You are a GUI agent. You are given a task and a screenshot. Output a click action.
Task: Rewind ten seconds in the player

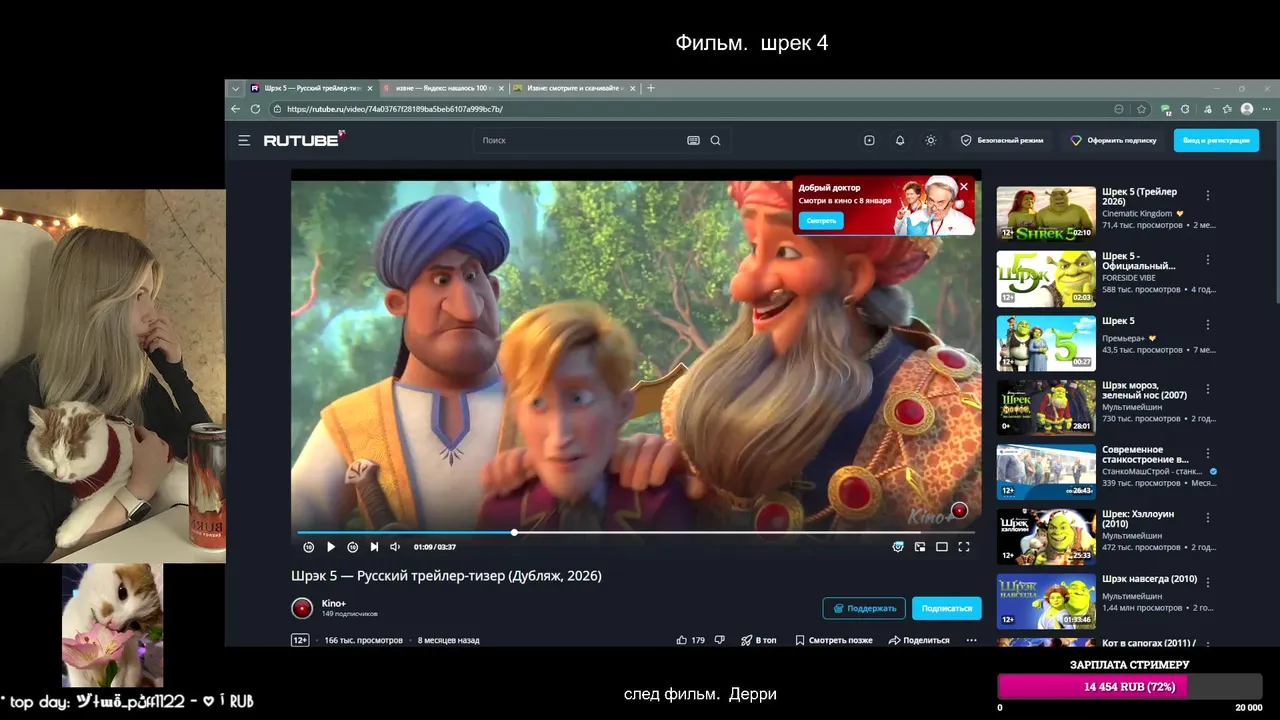(x=309, y=547)
